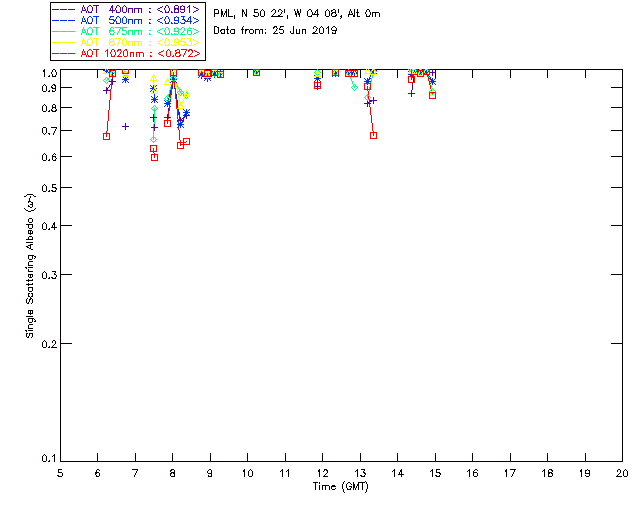Click the AOT 1020nm legend entry
Viewport: 640px width, 512px height.
click(x=127, y=53)
